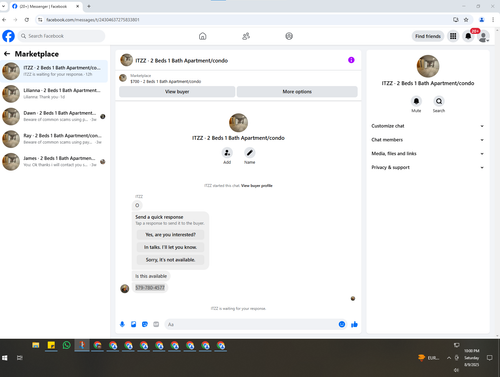The width and height of the screenshot is (500, 377).
Task: Click the message reaction icon under ITZZ
Action: pyautogui.click(x=137, y=205)
